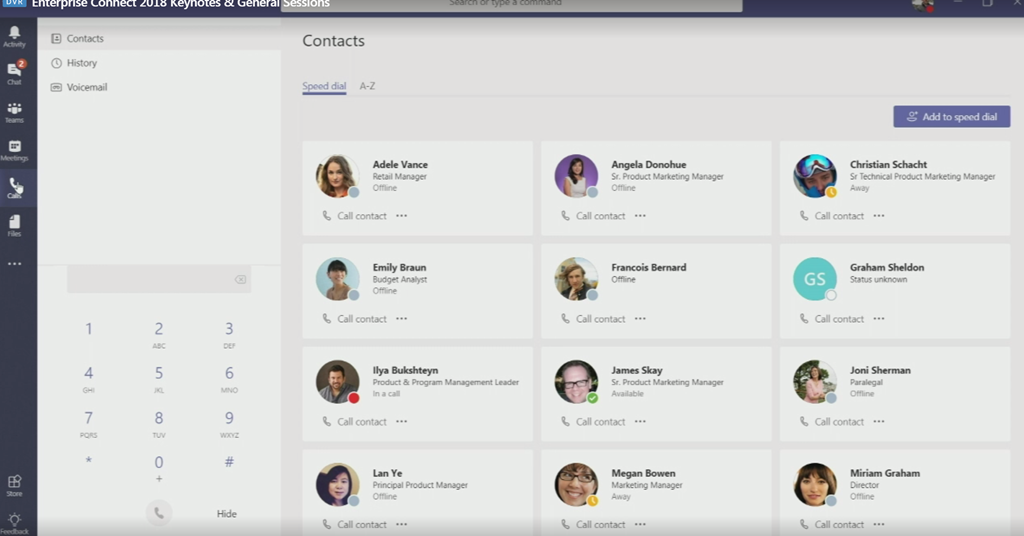This screenshot has width=1024, height=536.
Task: Select the Speed dial tab
Action: pyautogui.click(x=324, y=87)
